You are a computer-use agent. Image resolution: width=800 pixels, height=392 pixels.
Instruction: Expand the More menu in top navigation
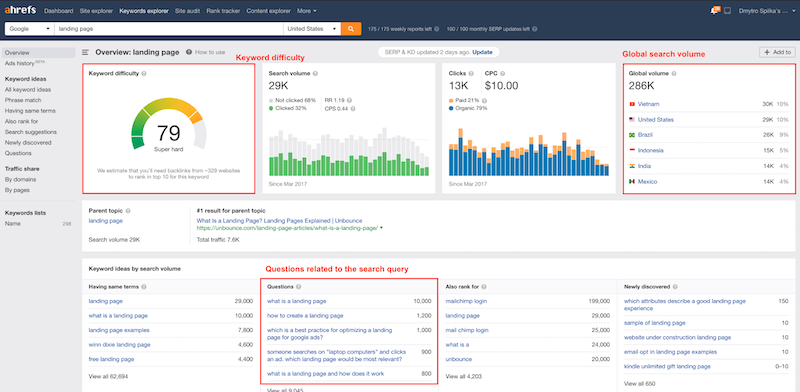[306, 11]
